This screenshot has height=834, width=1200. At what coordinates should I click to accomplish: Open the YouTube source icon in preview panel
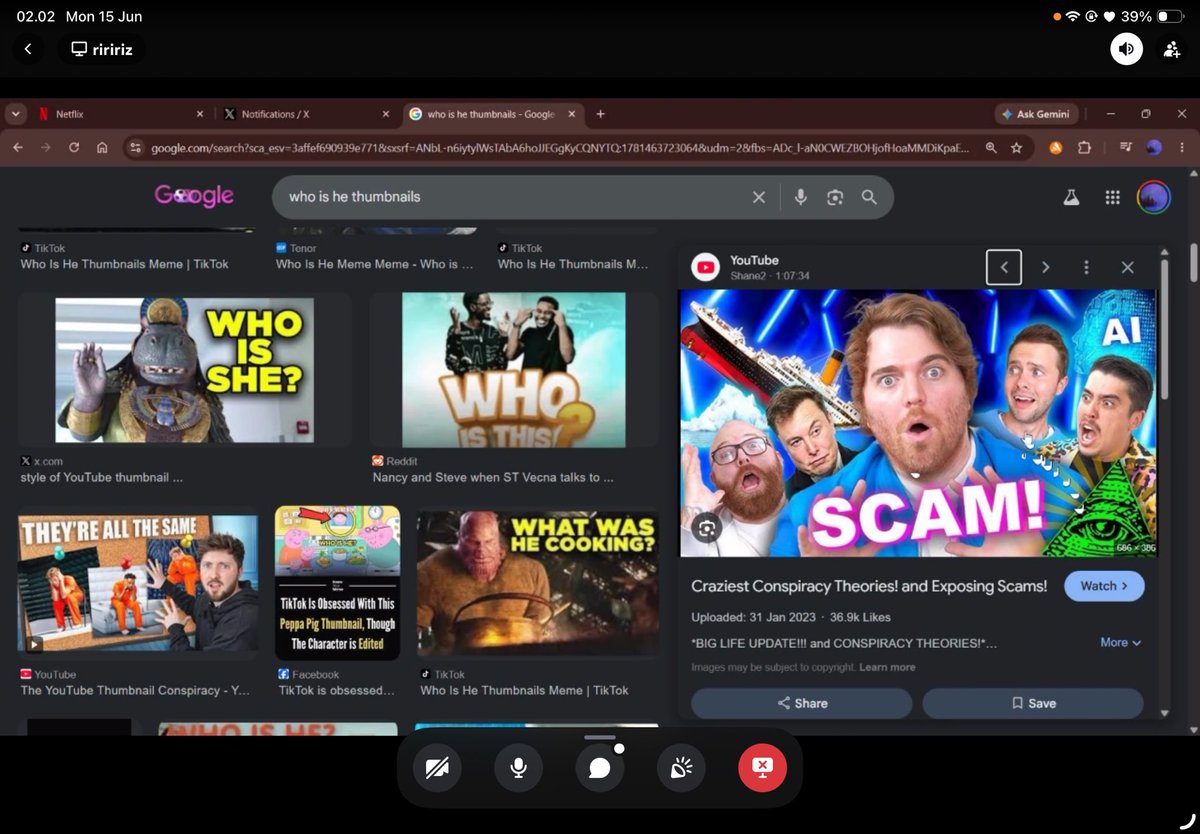706,267
